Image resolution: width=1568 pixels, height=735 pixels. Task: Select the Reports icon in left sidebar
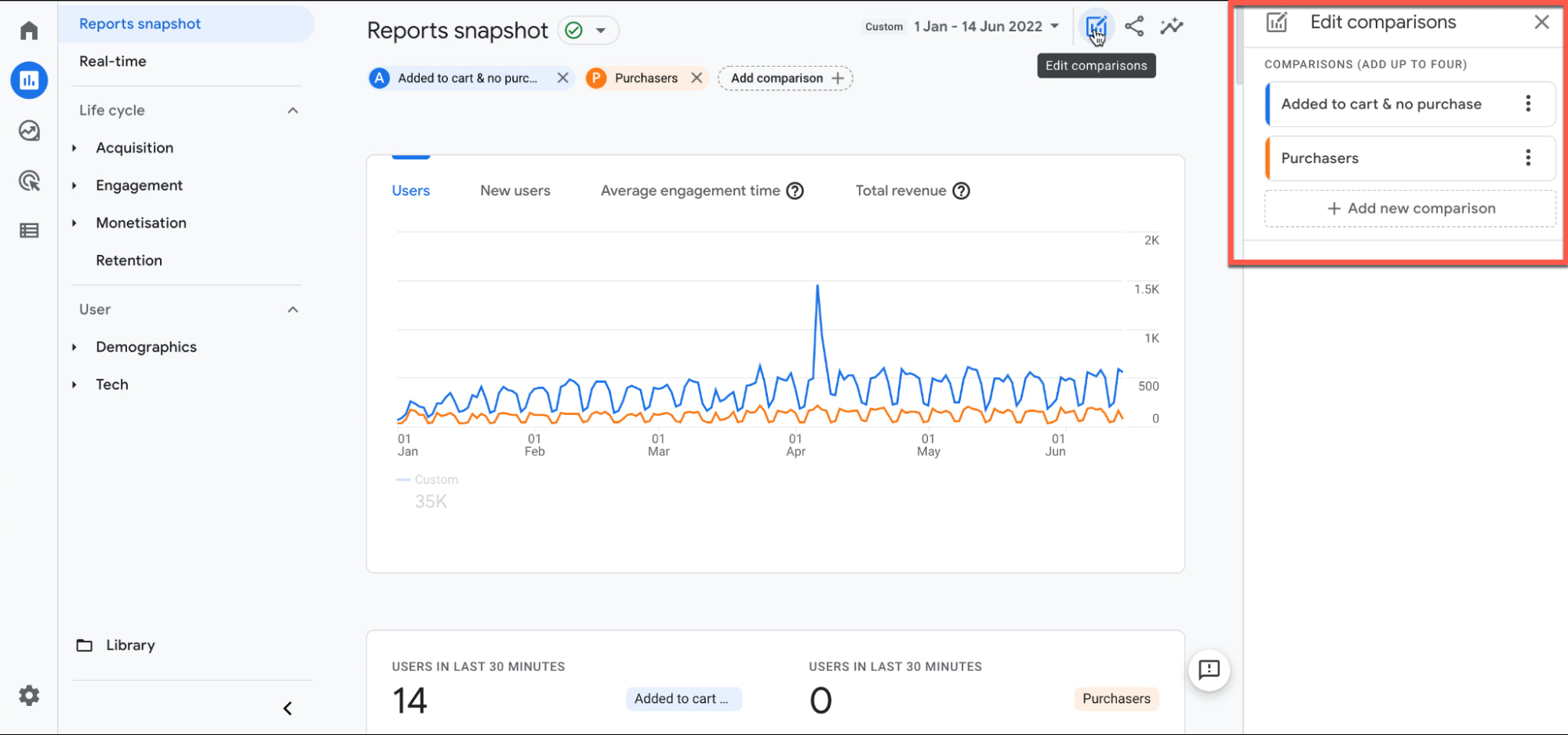(29, 80)
